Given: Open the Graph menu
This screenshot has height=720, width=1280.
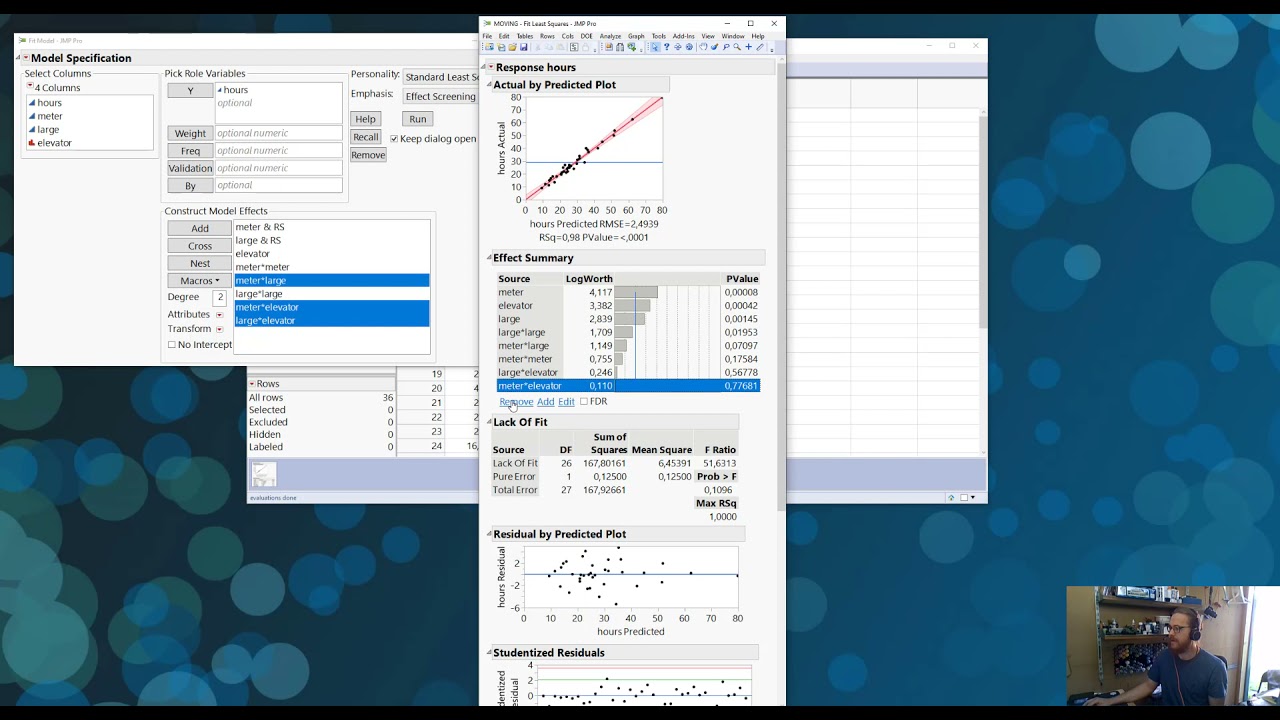Looking at the screenshot, I should (636, 36).
